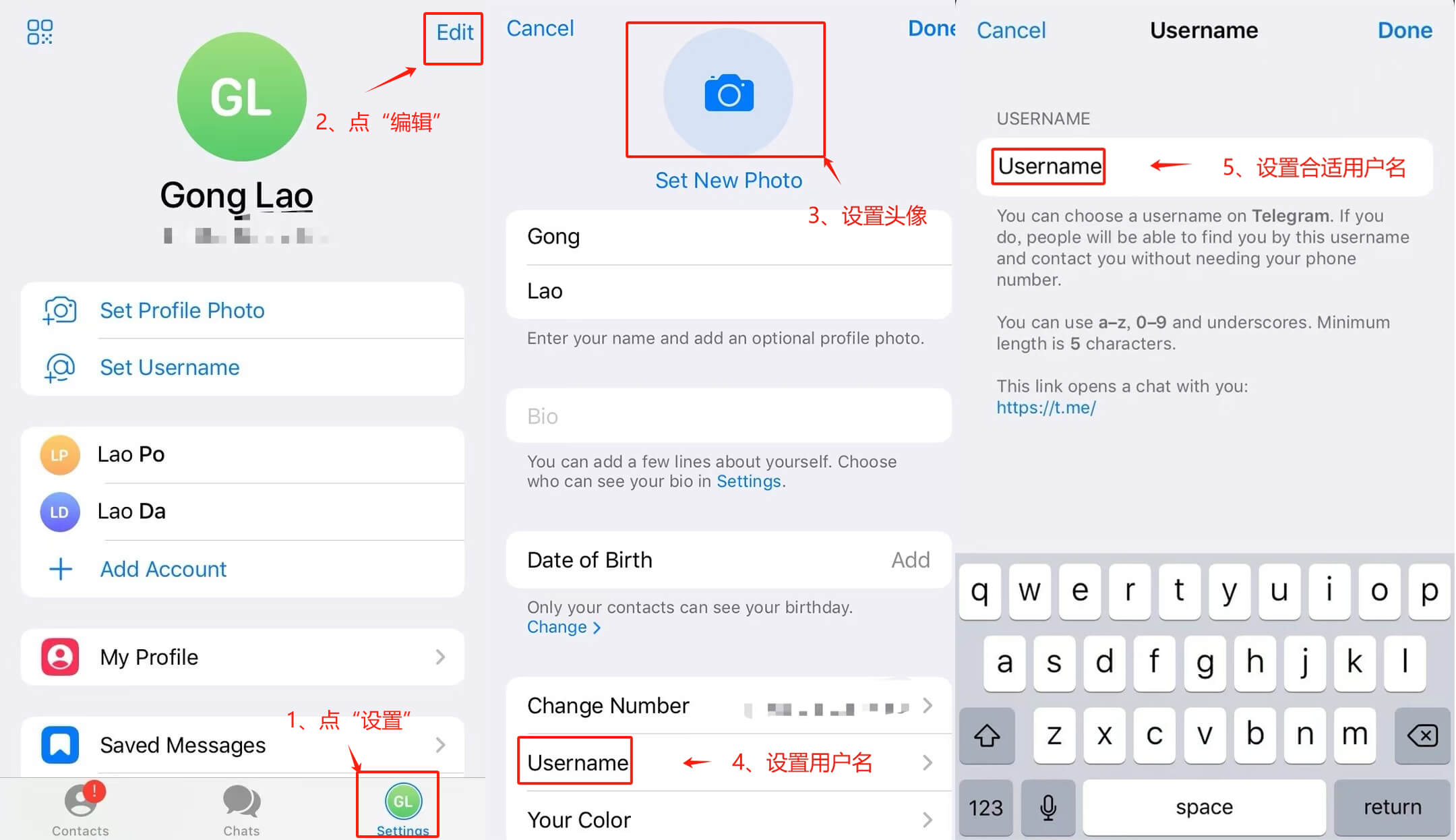1456x840 pixels.
Task: Tap the Set Profile Photo icon
Action: coord(60,309)
